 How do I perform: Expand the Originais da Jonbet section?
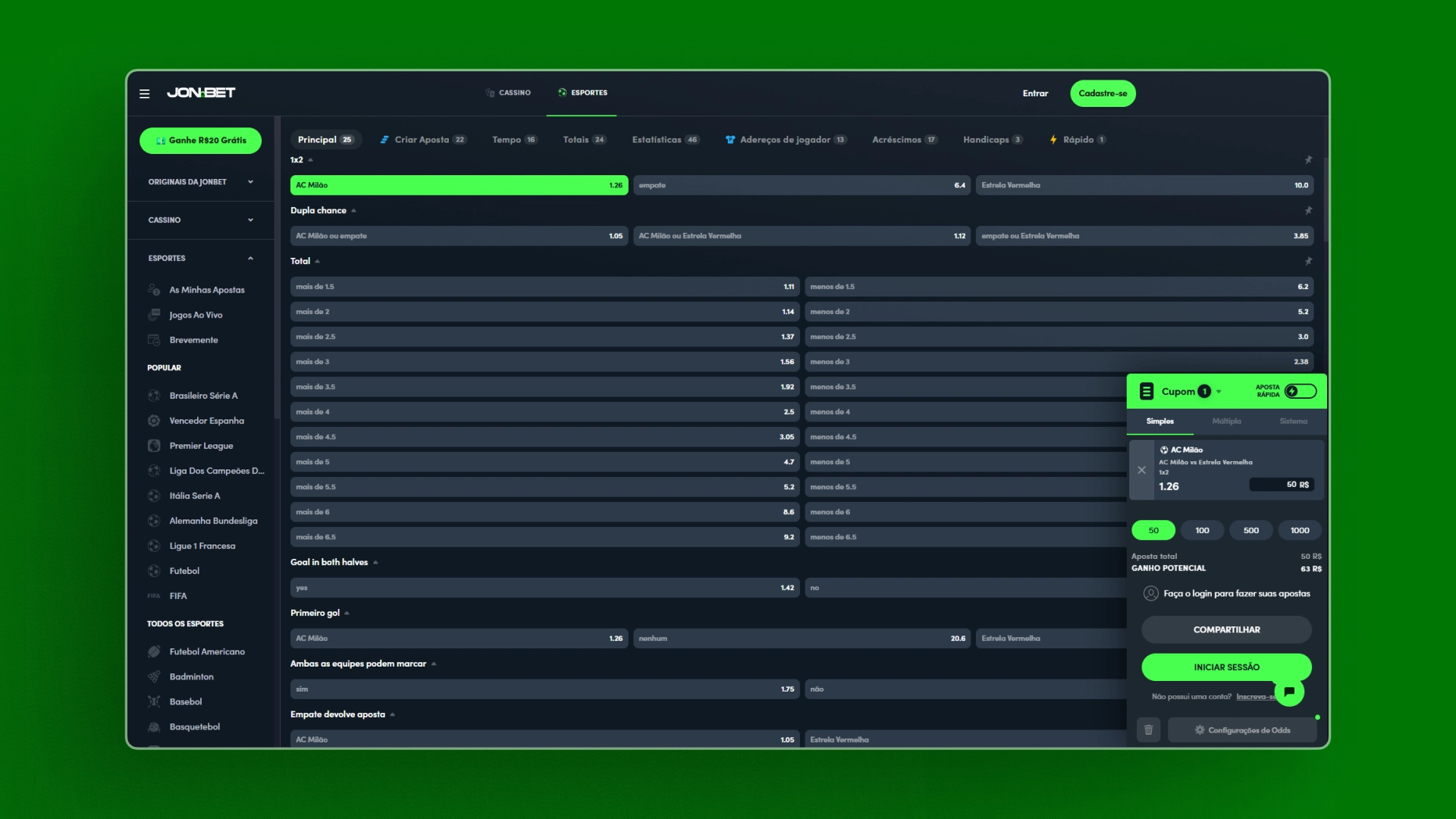(x=250, y=182)
